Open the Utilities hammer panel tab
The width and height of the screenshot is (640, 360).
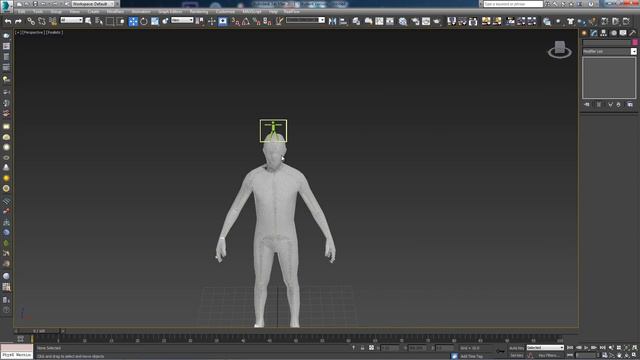click(633, 33)
